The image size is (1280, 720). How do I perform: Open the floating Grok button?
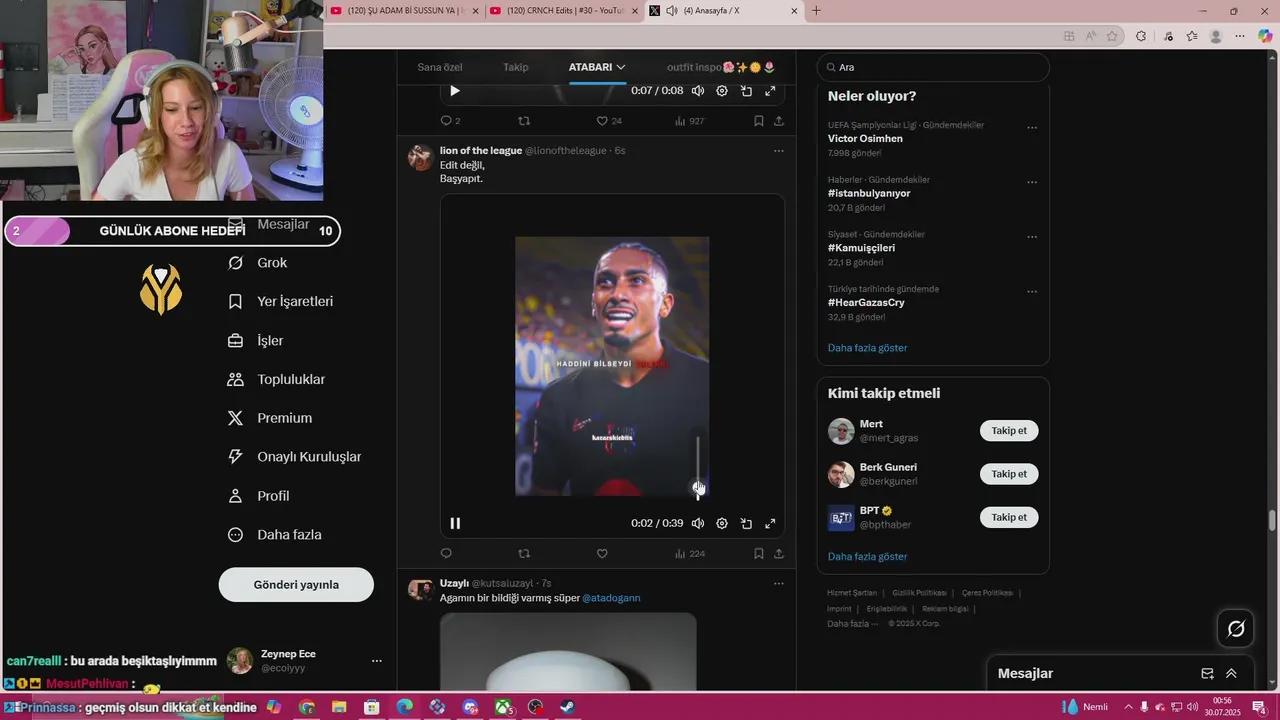pos(1236,629)
